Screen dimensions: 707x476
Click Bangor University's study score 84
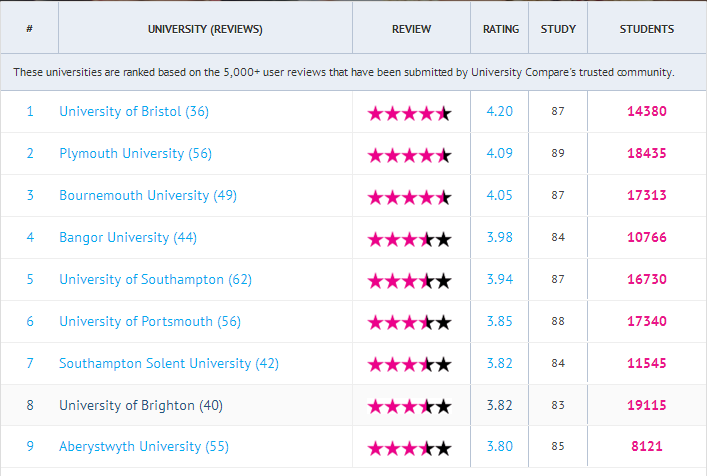tap(558, 237)
